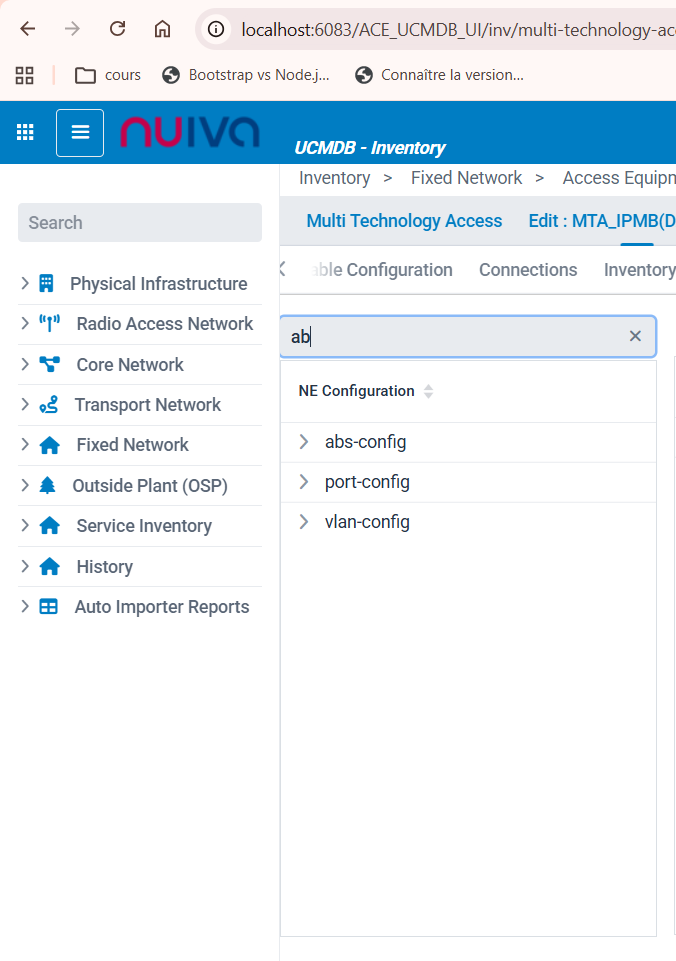Click the Physical Infrastructure building icon
This screenshot has height=961, width=676.
46,284
